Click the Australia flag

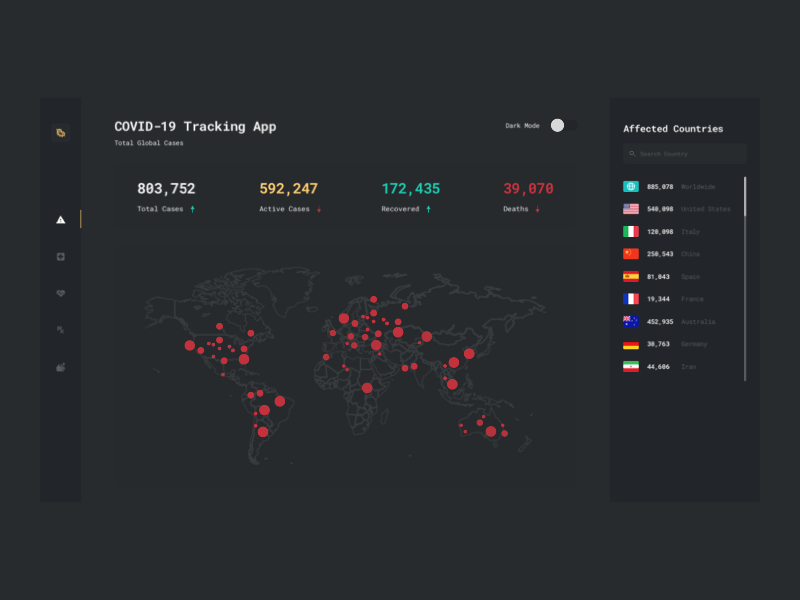point(630,321)
